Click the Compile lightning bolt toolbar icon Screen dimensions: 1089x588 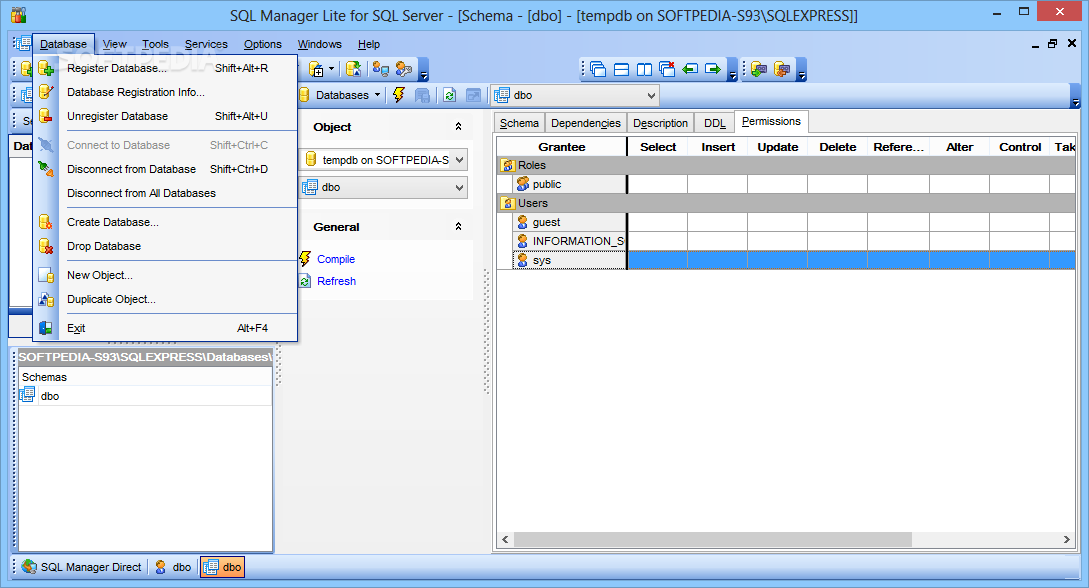[399, 95]
